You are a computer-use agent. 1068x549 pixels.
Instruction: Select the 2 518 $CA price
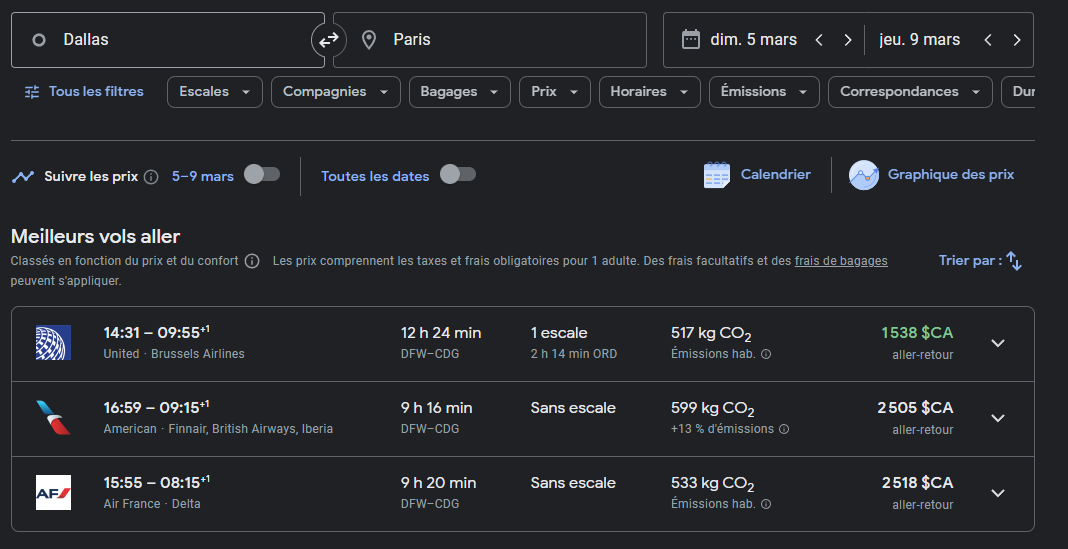(x=917, y=483)
